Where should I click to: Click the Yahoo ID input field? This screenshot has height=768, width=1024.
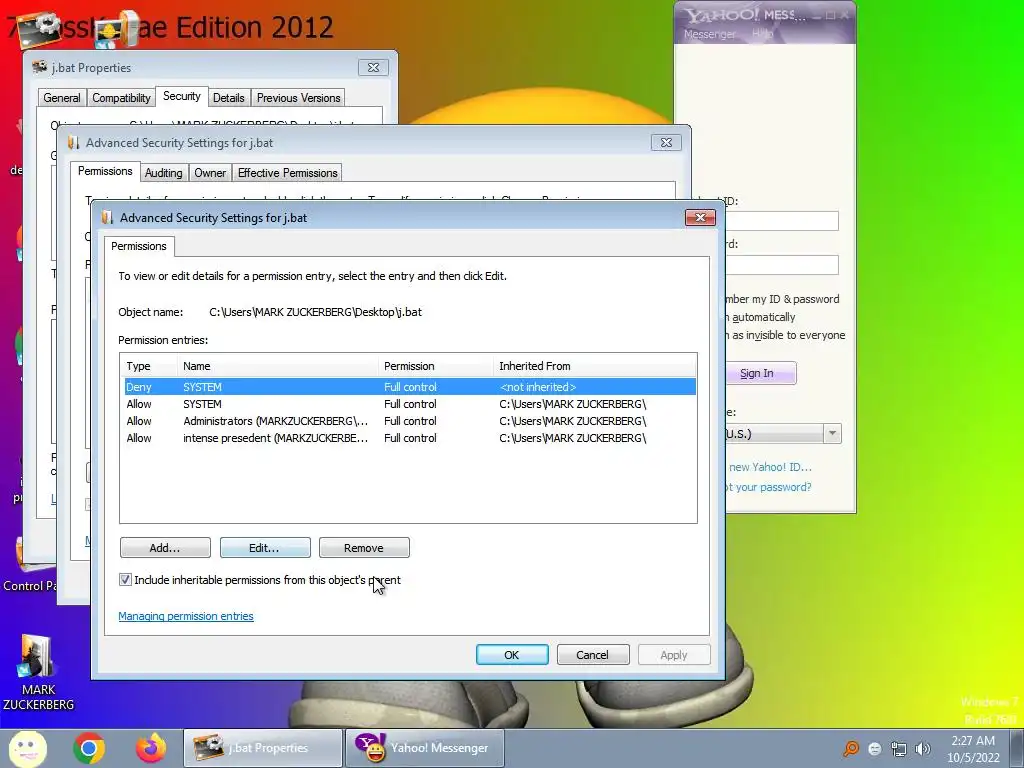coord(781,221)
